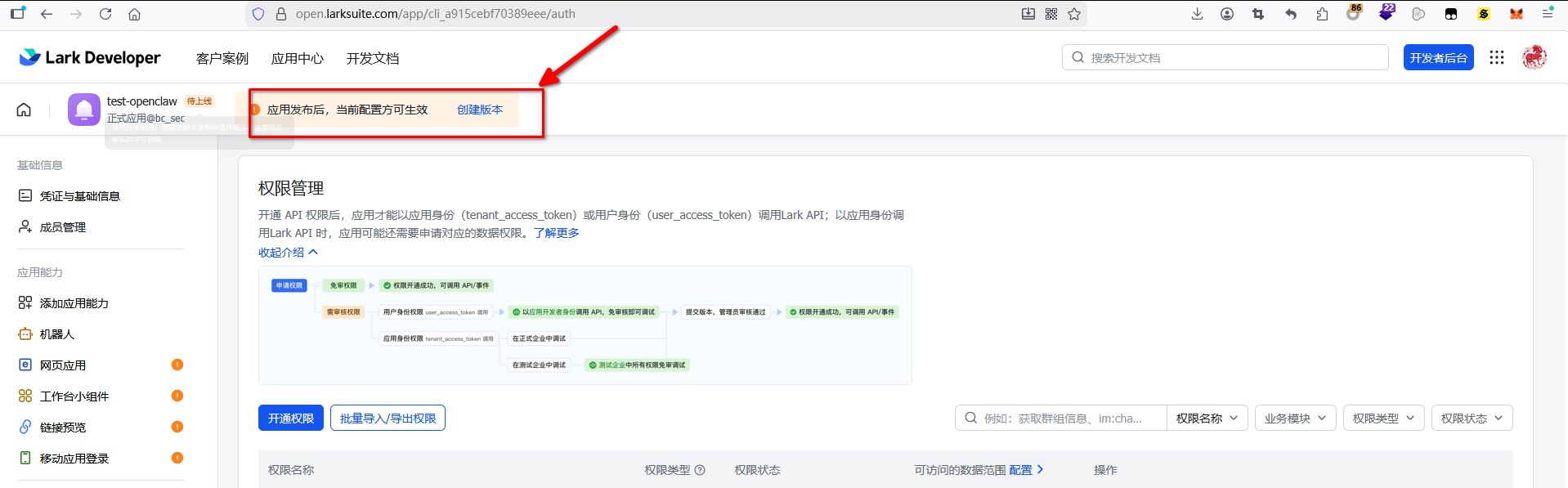1568x488 pixels.
Task: Click the 创建版本 link
Action: click(480, 110)
